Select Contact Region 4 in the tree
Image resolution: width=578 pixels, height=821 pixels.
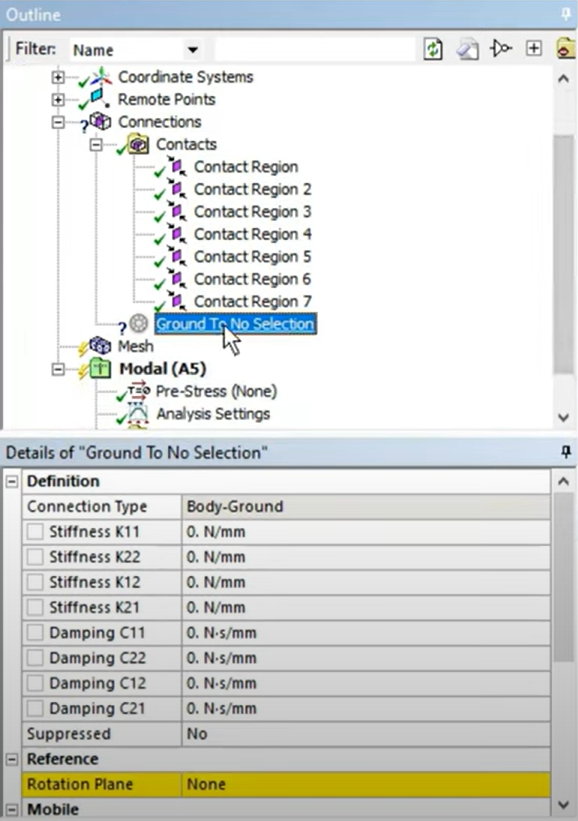click(x=252, y=234)
